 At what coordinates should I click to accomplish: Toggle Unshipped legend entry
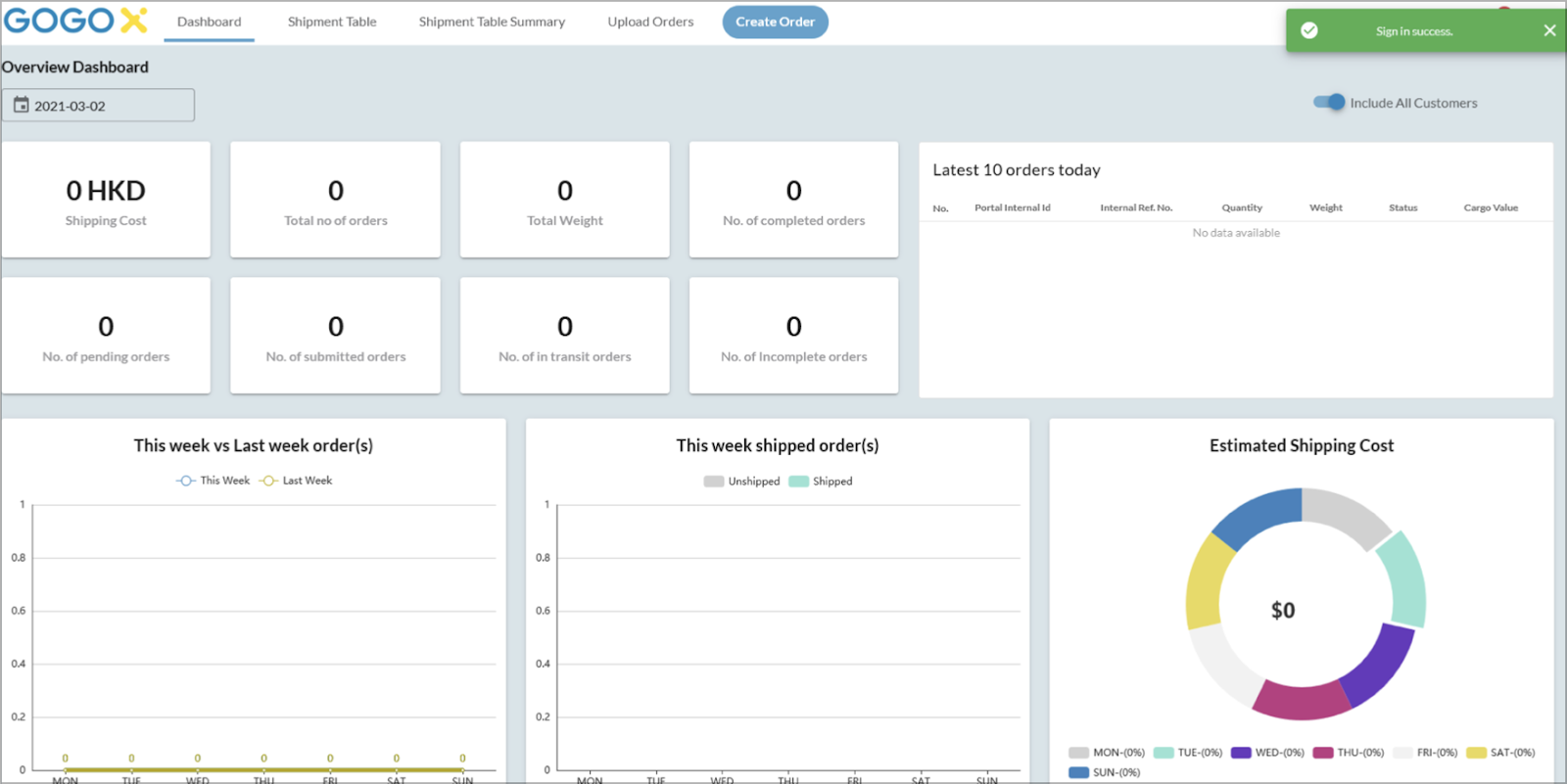[x=741, y=482]
